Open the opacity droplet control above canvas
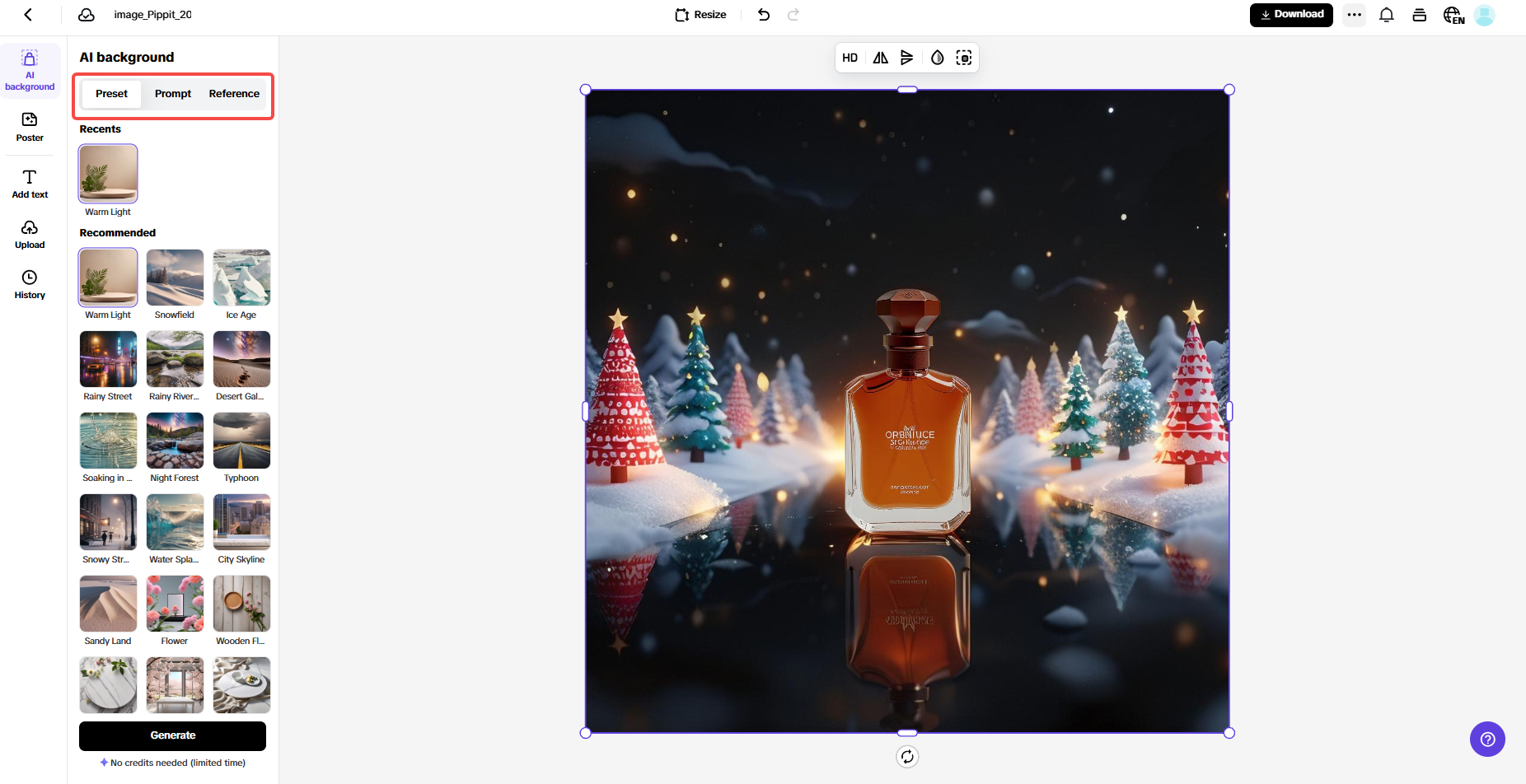This screenshot has width=1526, height=784. (936, 58)
